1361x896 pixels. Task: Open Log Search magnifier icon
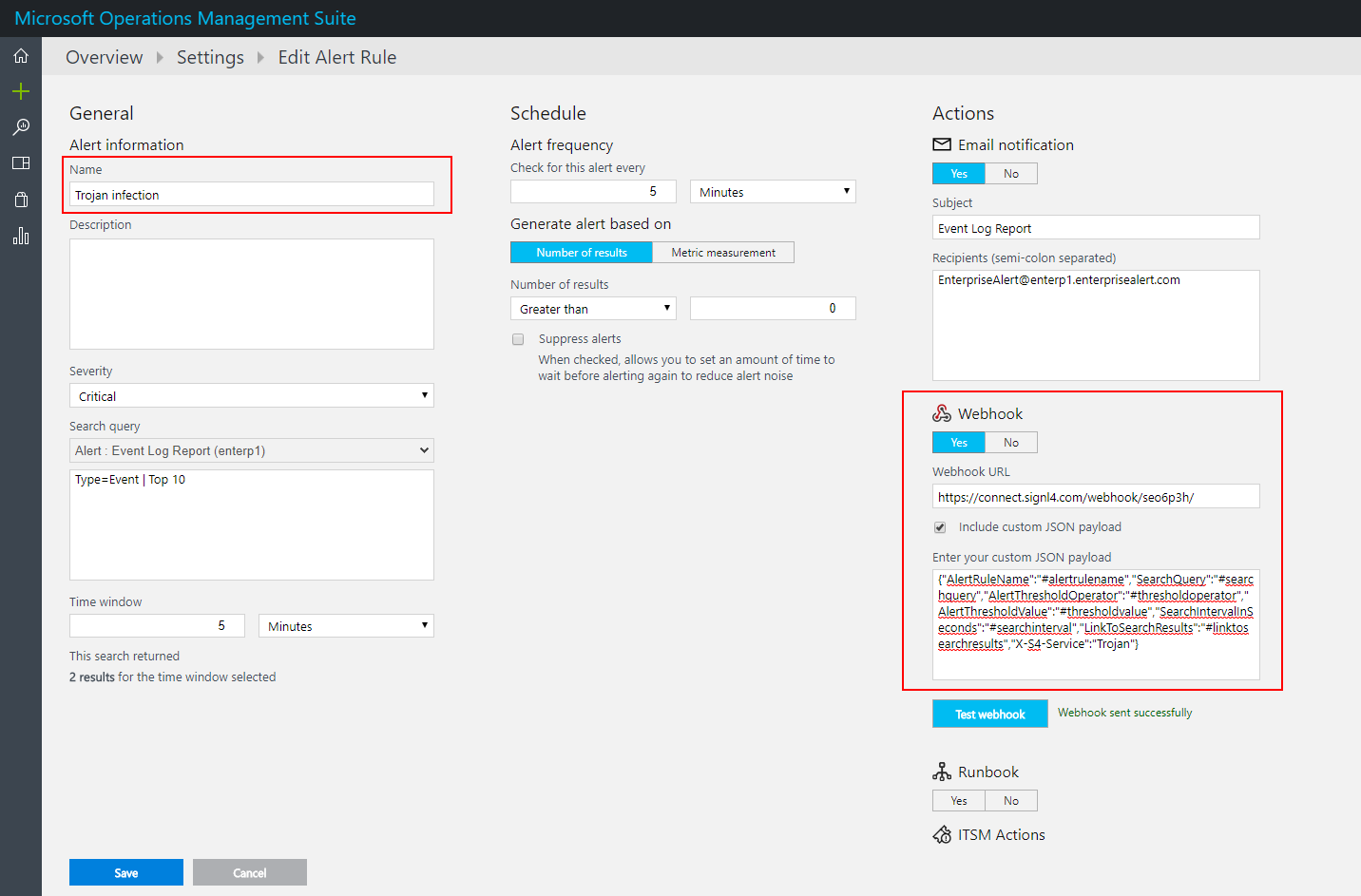[21, 127]
